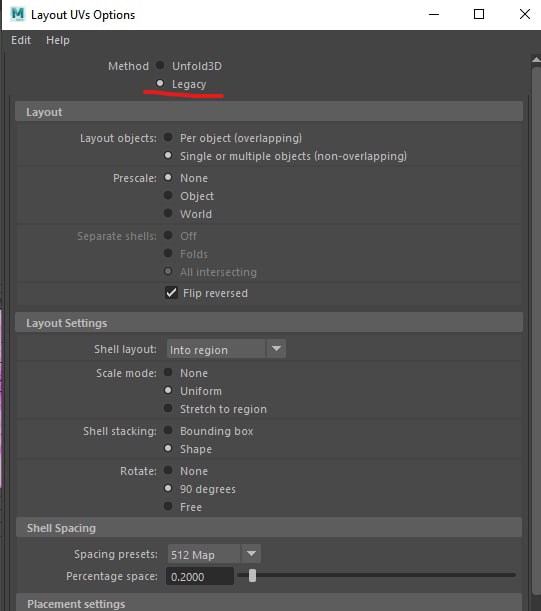This screenshot has width=541, height=611.
Task: Click the Maya application icon in title bar
Action: pos(18,14)
